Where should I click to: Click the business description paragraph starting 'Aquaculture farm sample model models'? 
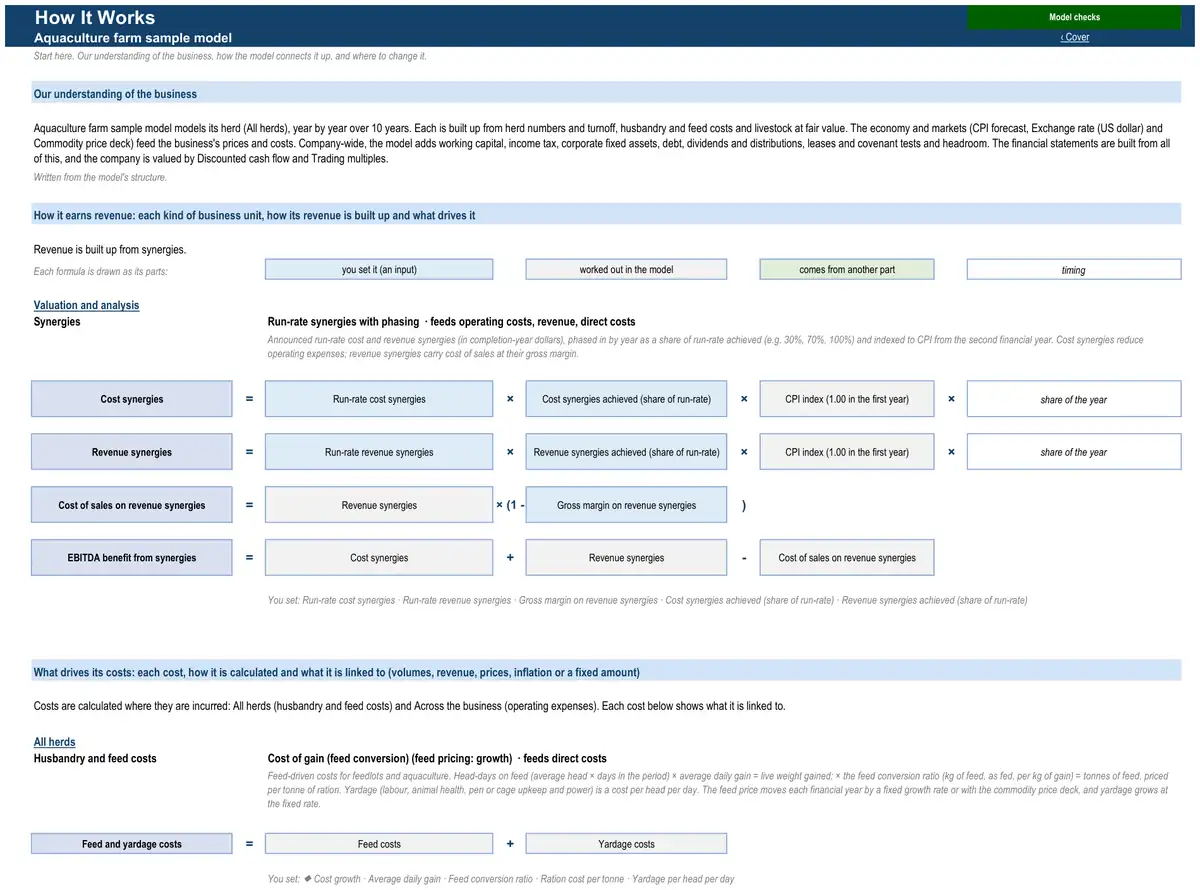602,143
